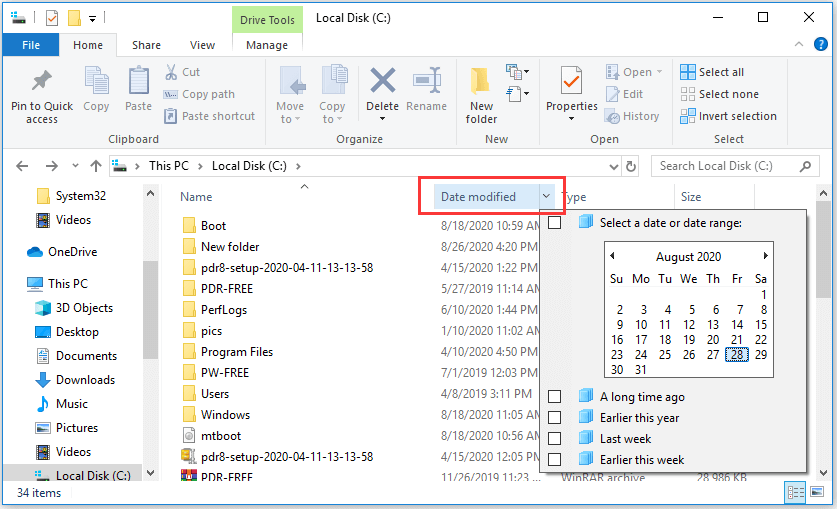Go to previous month in calendar
This screenshot has width=837, height=509.
[x=612, y=256]
